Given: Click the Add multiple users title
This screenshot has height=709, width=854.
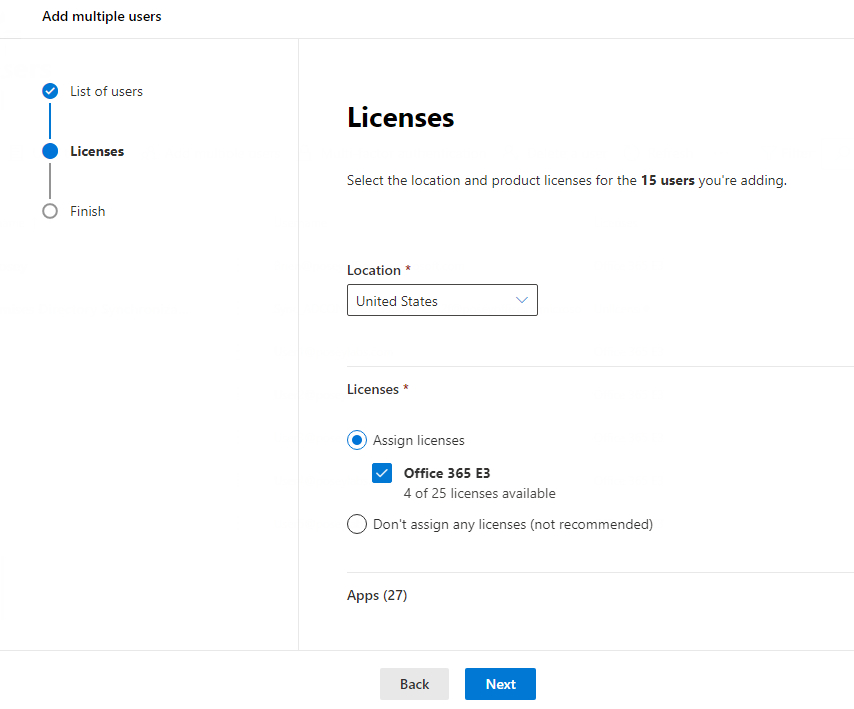Looking at the screenshot, I should tap(102, 16).
